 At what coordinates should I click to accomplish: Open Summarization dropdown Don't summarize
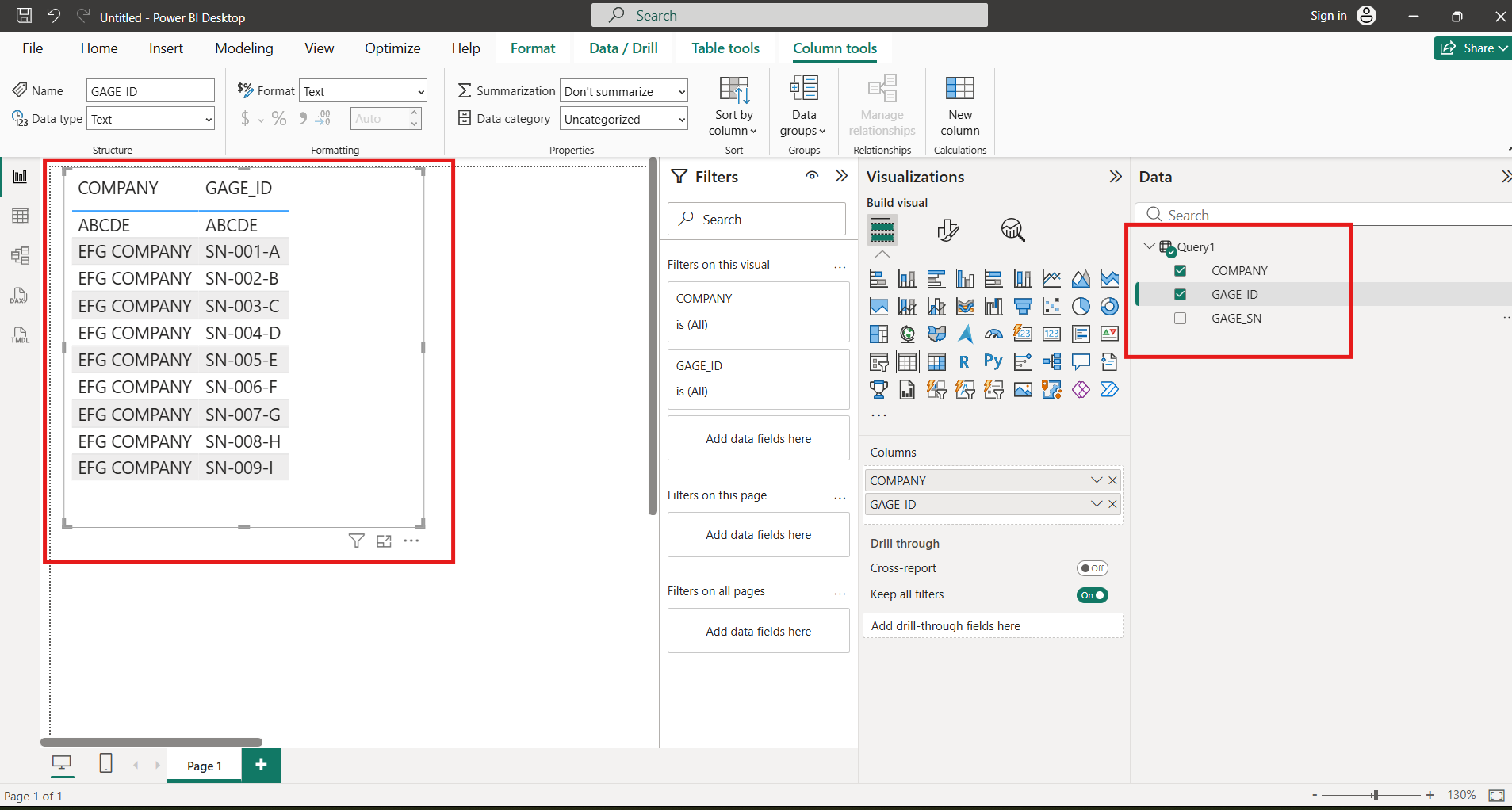pyautogui.click(x=624, y=91)
